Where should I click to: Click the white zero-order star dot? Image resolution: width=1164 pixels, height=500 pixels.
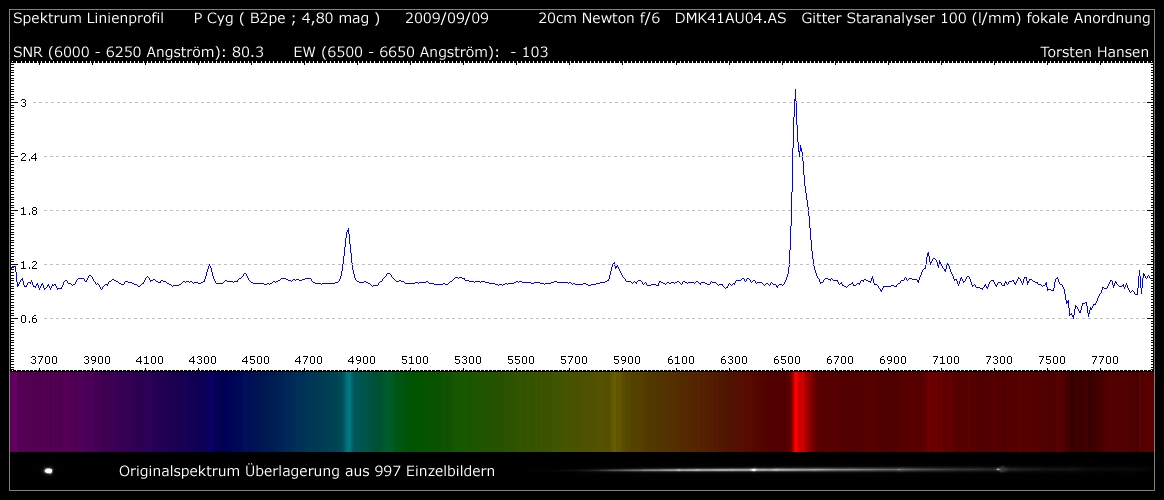[48, 470]
